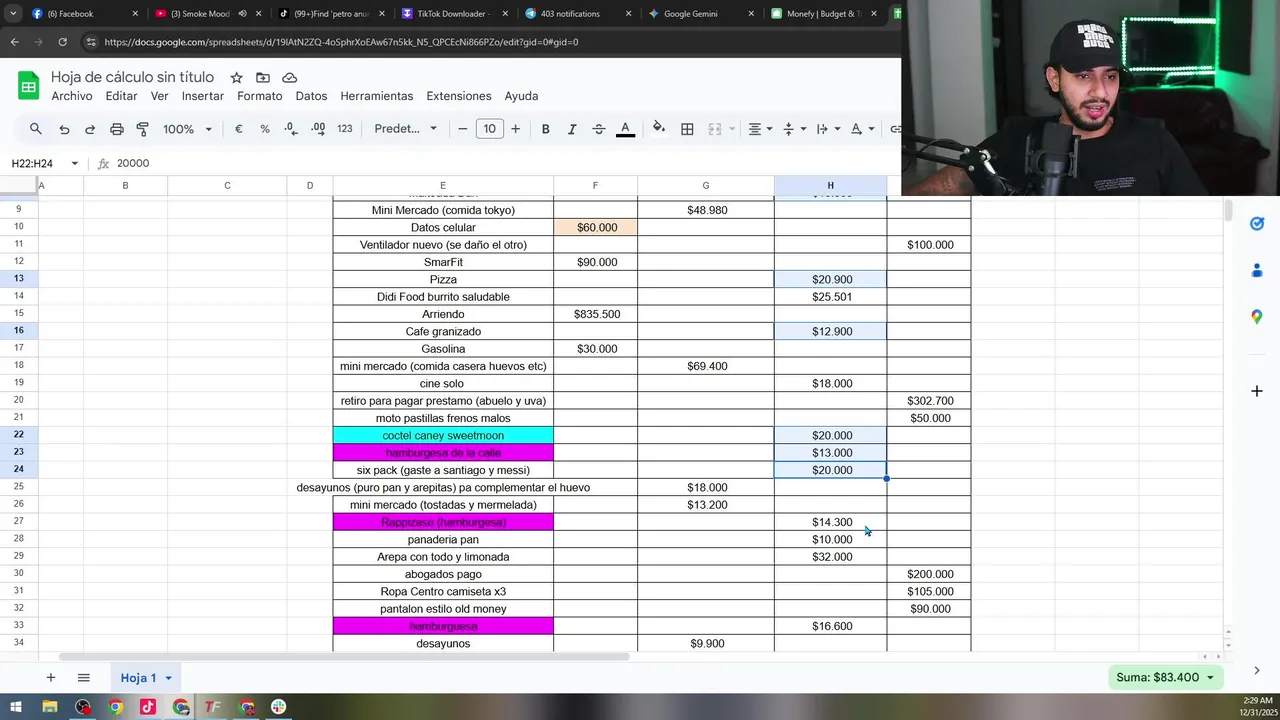Open the text color picker

pyautogui.click(x=625, y=129)
